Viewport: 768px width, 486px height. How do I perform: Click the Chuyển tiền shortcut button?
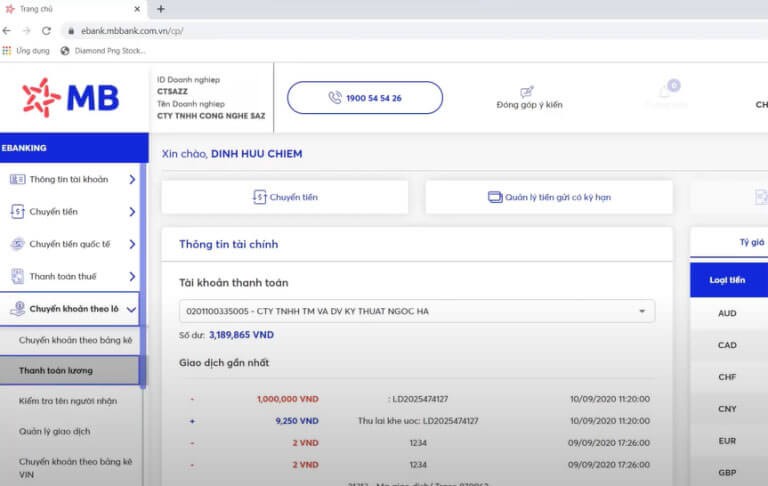point(285,197)
